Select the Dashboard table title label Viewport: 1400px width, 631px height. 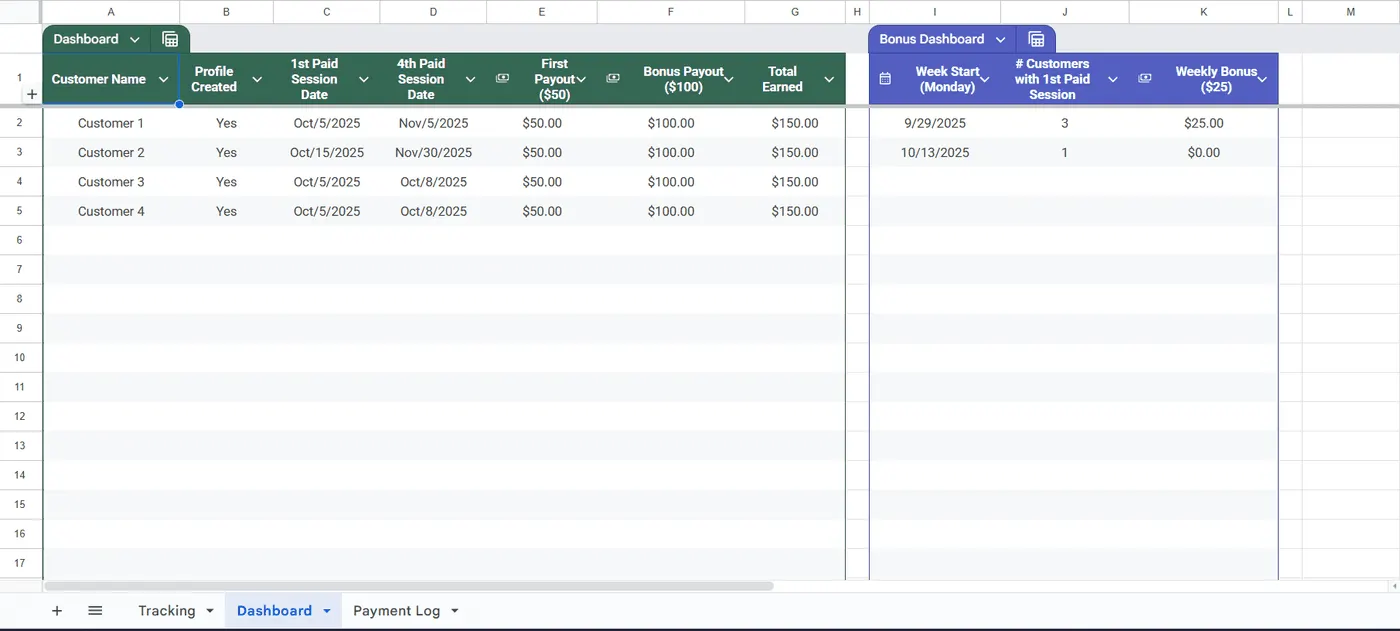click(85, 39)
